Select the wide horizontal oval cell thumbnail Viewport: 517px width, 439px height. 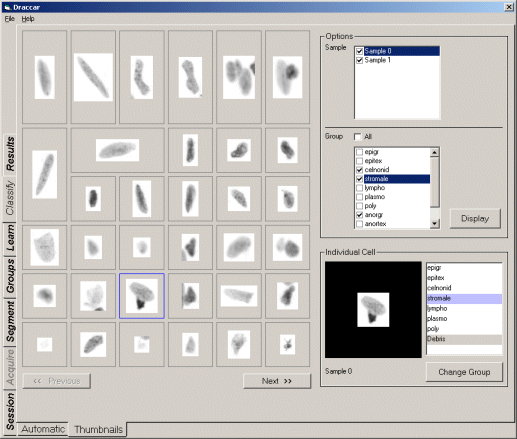[x=118, y=150]
